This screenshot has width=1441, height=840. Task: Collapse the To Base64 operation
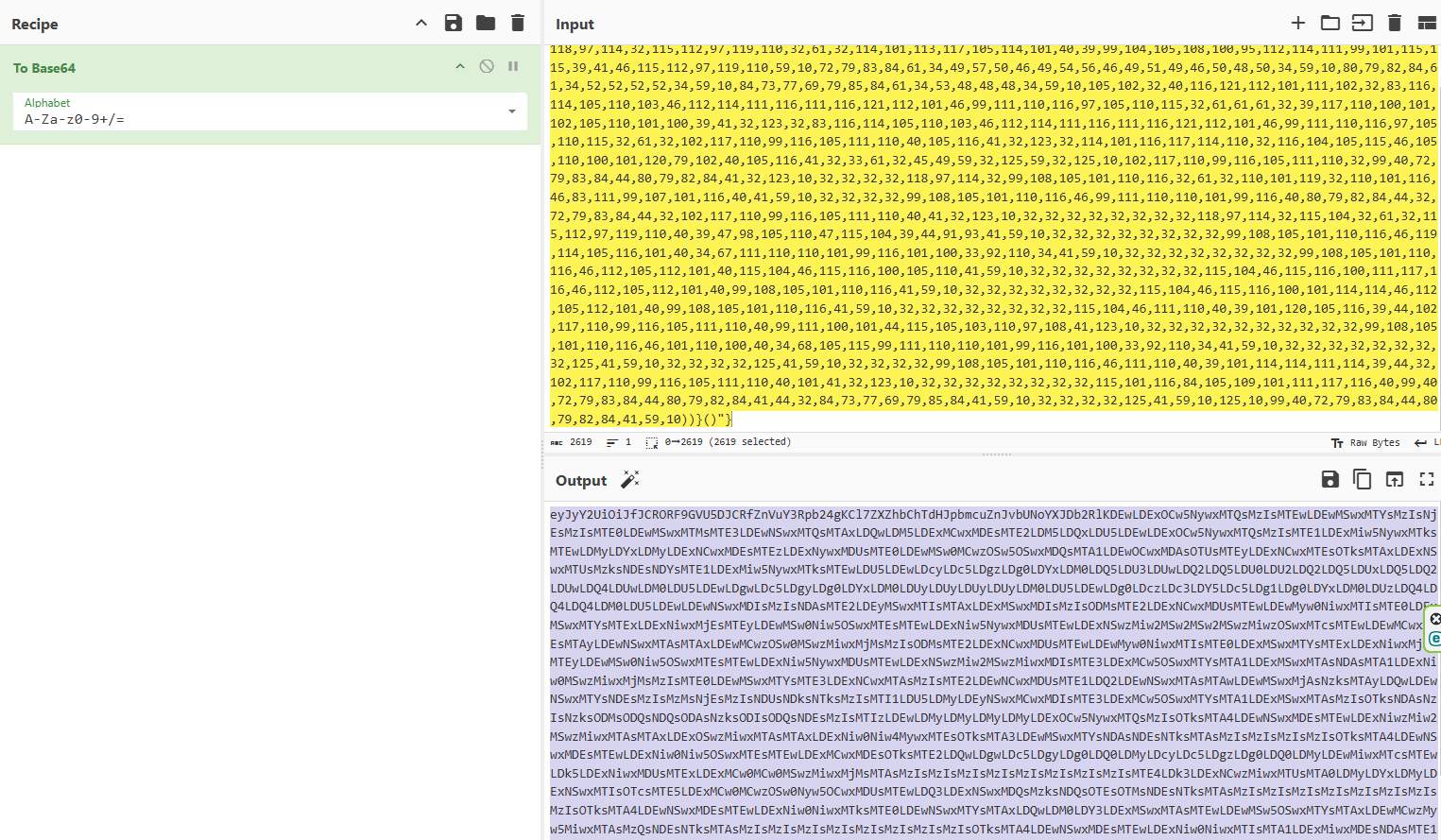tap(460, 66)
